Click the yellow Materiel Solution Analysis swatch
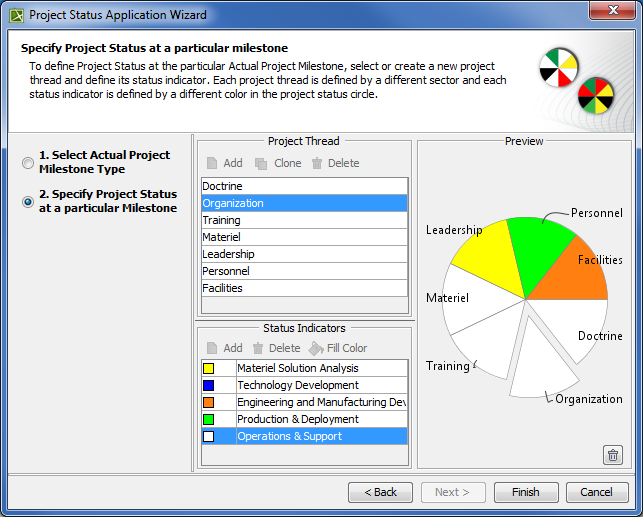Screen dimensions: 643x517 [x=209, y=368]
